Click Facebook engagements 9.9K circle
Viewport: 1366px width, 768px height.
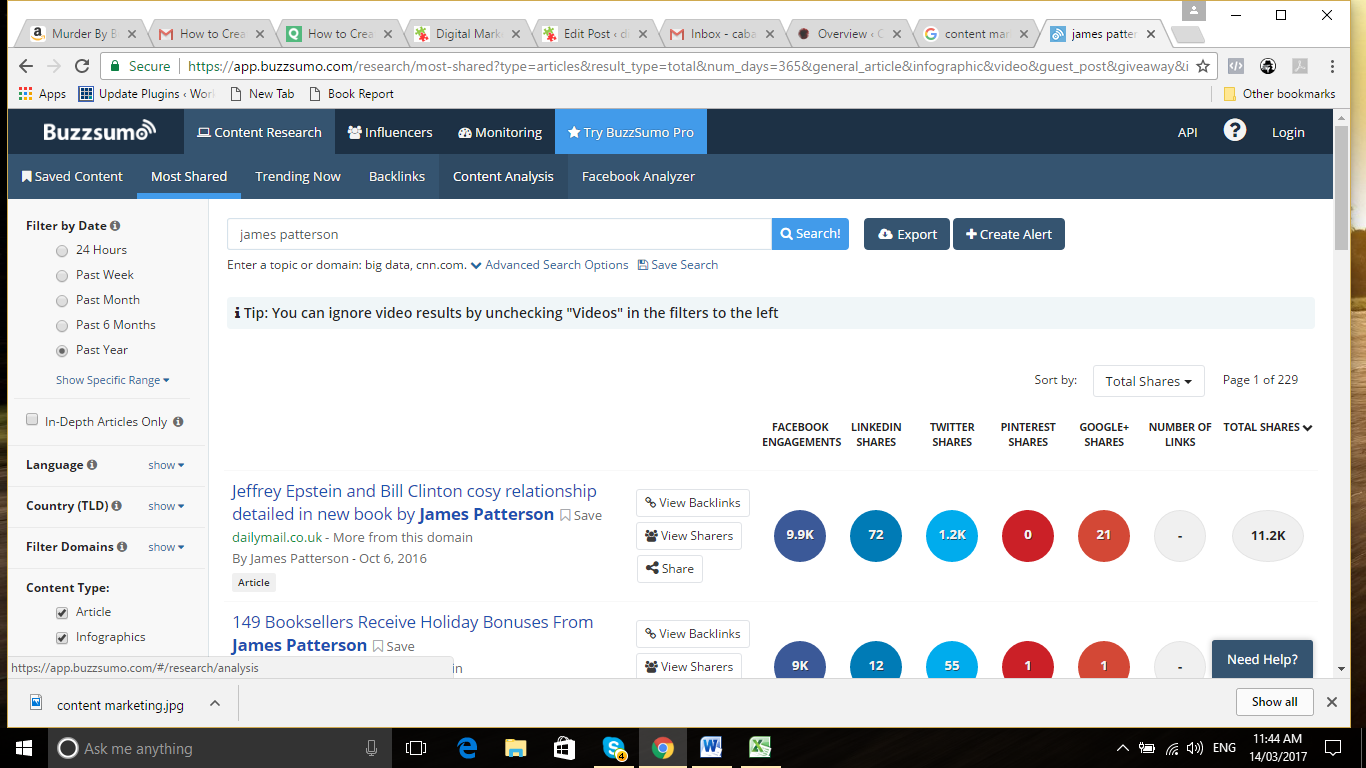pyautogui.click(x=800, y=535)
